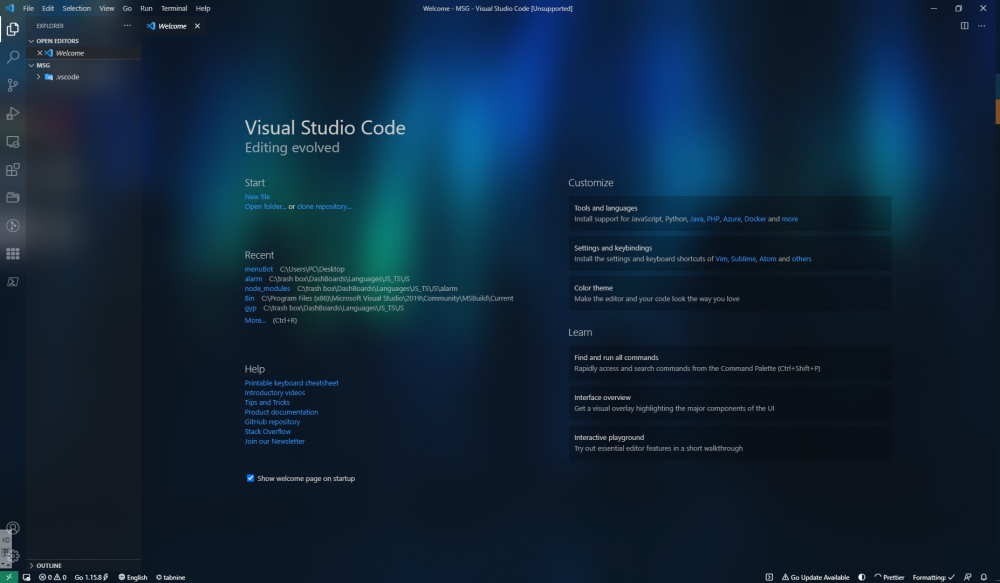Open the Accounts icon in the activity bar
The height and width of the screenshot is (583, 1000).
13,528
